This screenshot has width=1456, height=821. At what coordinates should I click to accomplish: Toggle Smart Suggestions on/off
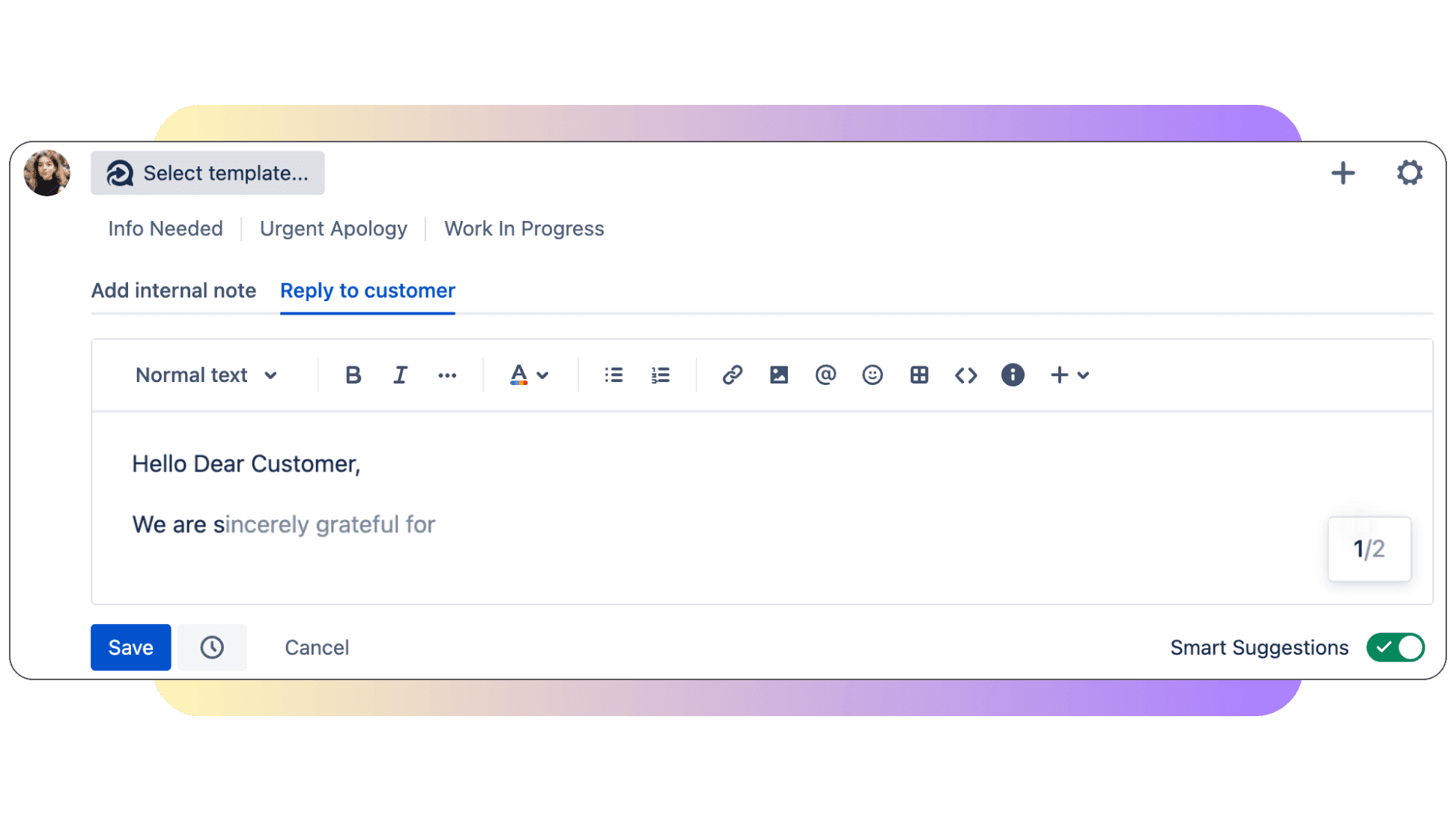click(x=1397, y=646)
